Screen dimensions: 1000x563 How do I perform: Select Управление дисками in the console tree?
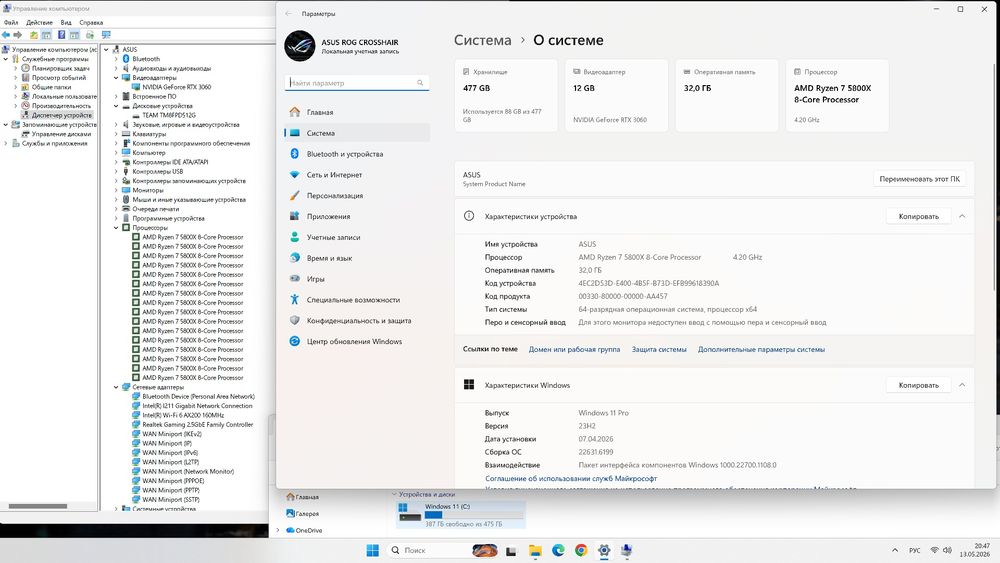pos(61,134)
